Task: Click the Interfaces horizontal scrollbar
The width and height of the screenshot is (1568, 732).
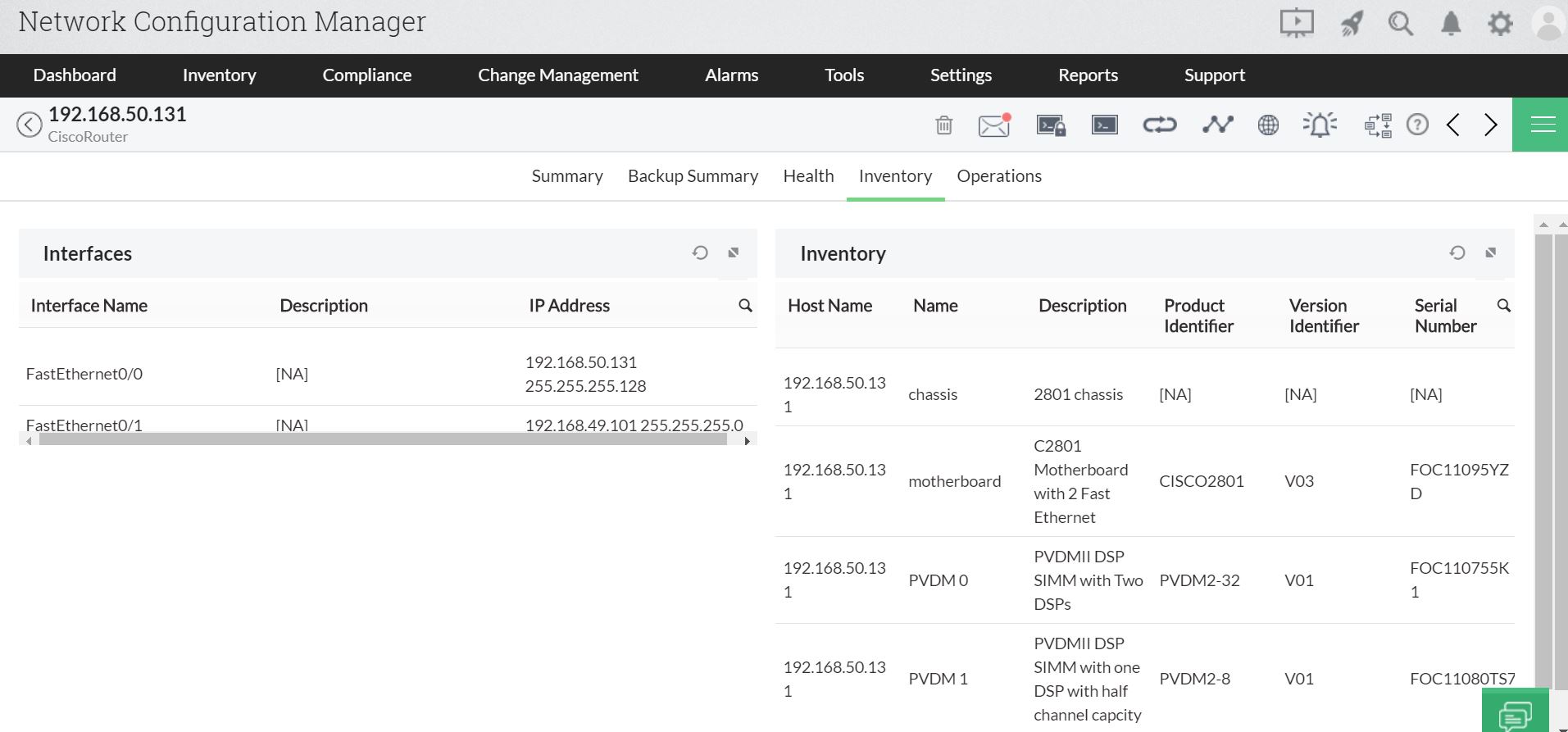Action: pos(383,440)
